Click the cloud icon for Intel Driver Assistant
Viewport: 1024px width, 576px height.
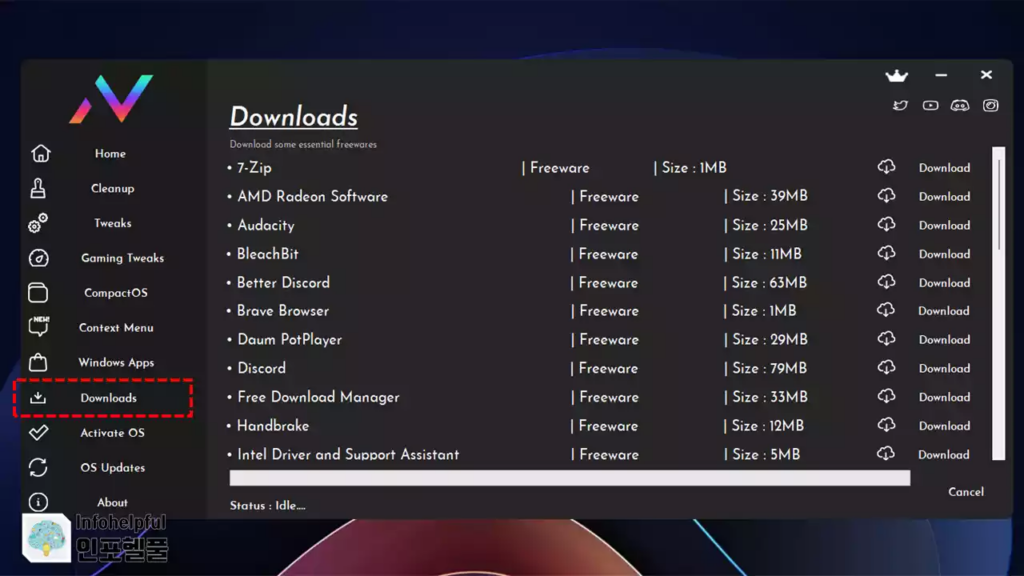pyautogui.click(x=886, y=454)
